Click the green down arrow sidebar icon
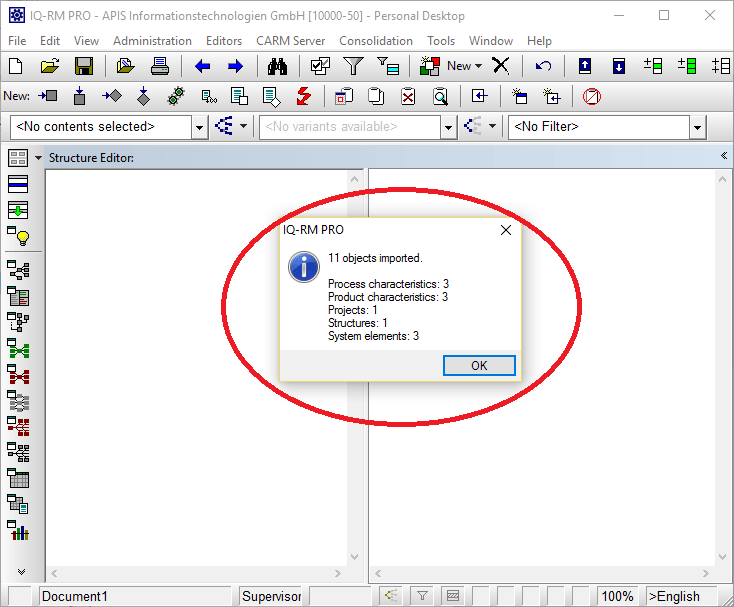734x607 pixels. [18, 210]
